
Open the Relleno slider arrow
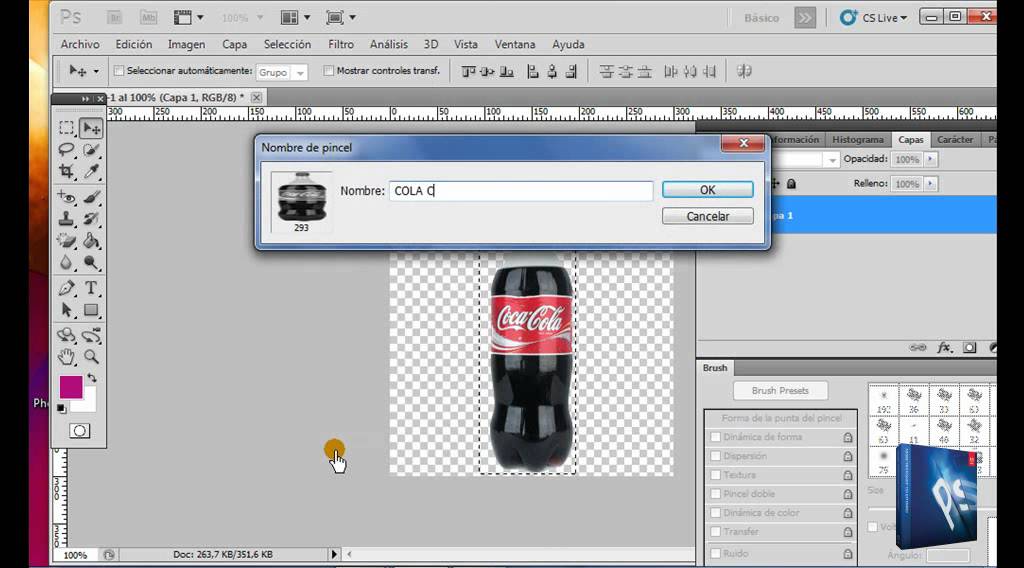(931, 183)
